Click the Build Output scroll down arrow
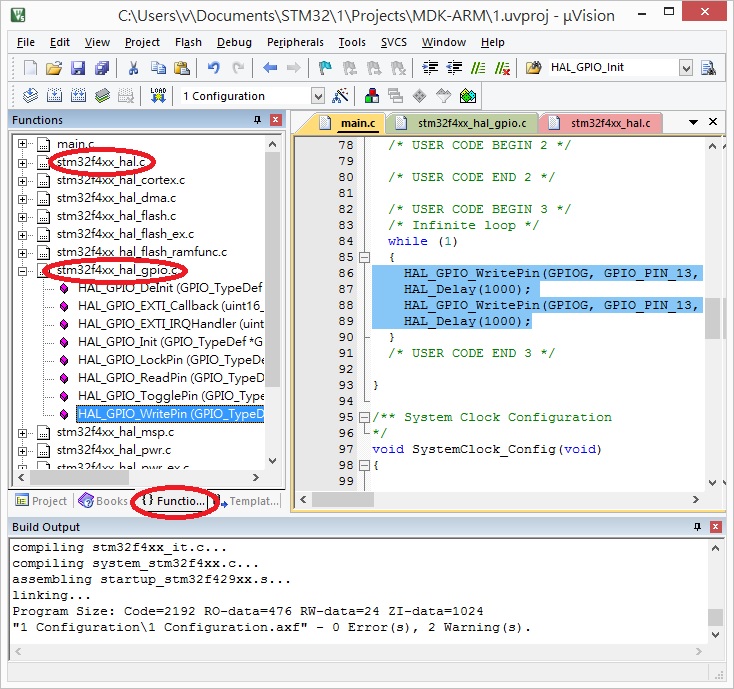The height and width of the screenshot is (689, 734). coord(715,635)
